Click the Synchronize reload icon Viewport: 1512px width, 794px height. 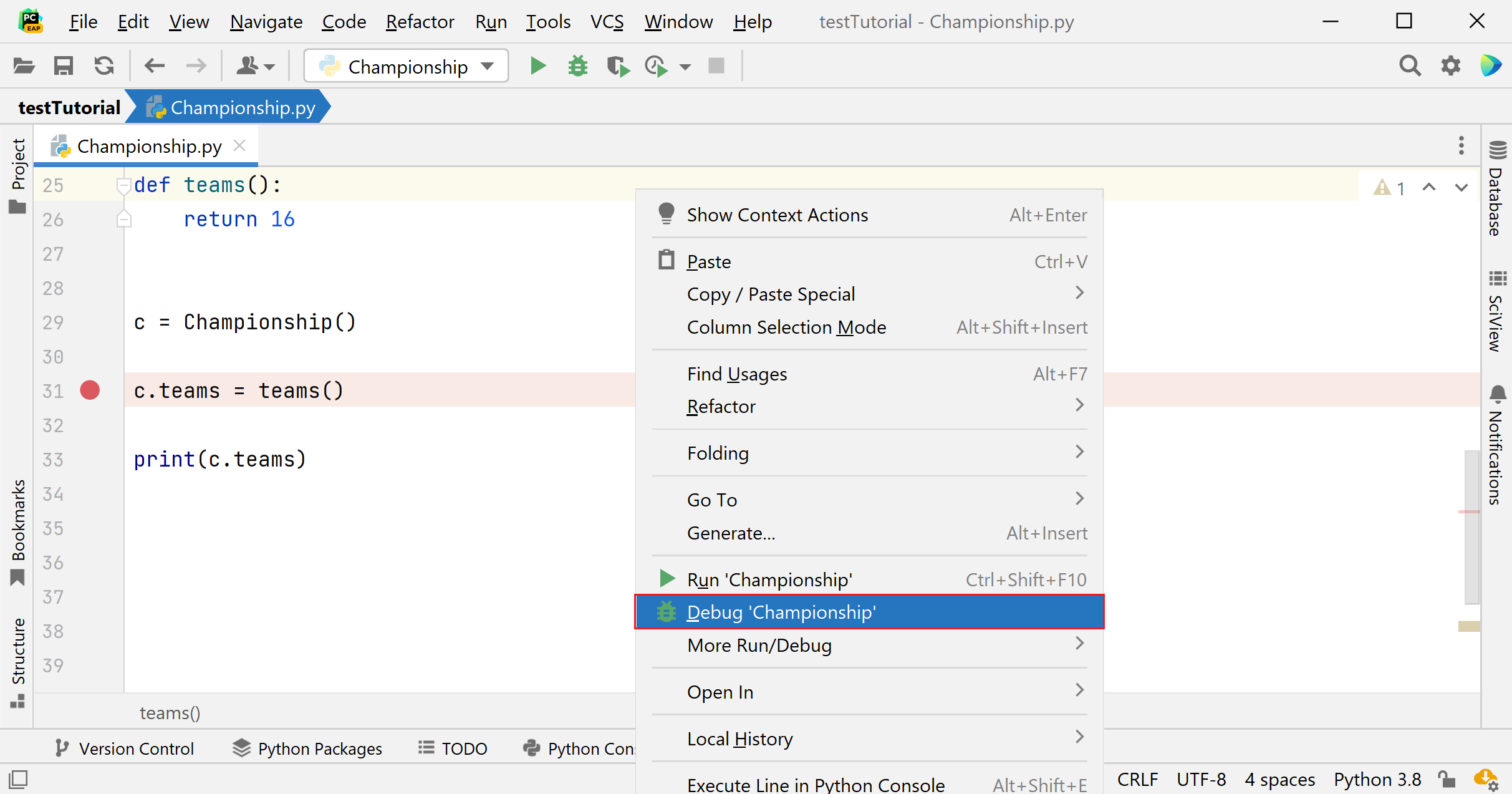tap(104, 65)
